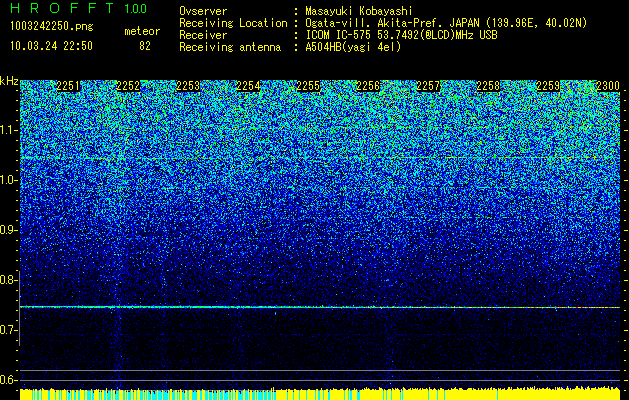Click the bright carrier line near 0.75 kHz
629x400 pixels.
tap(320, 307)
